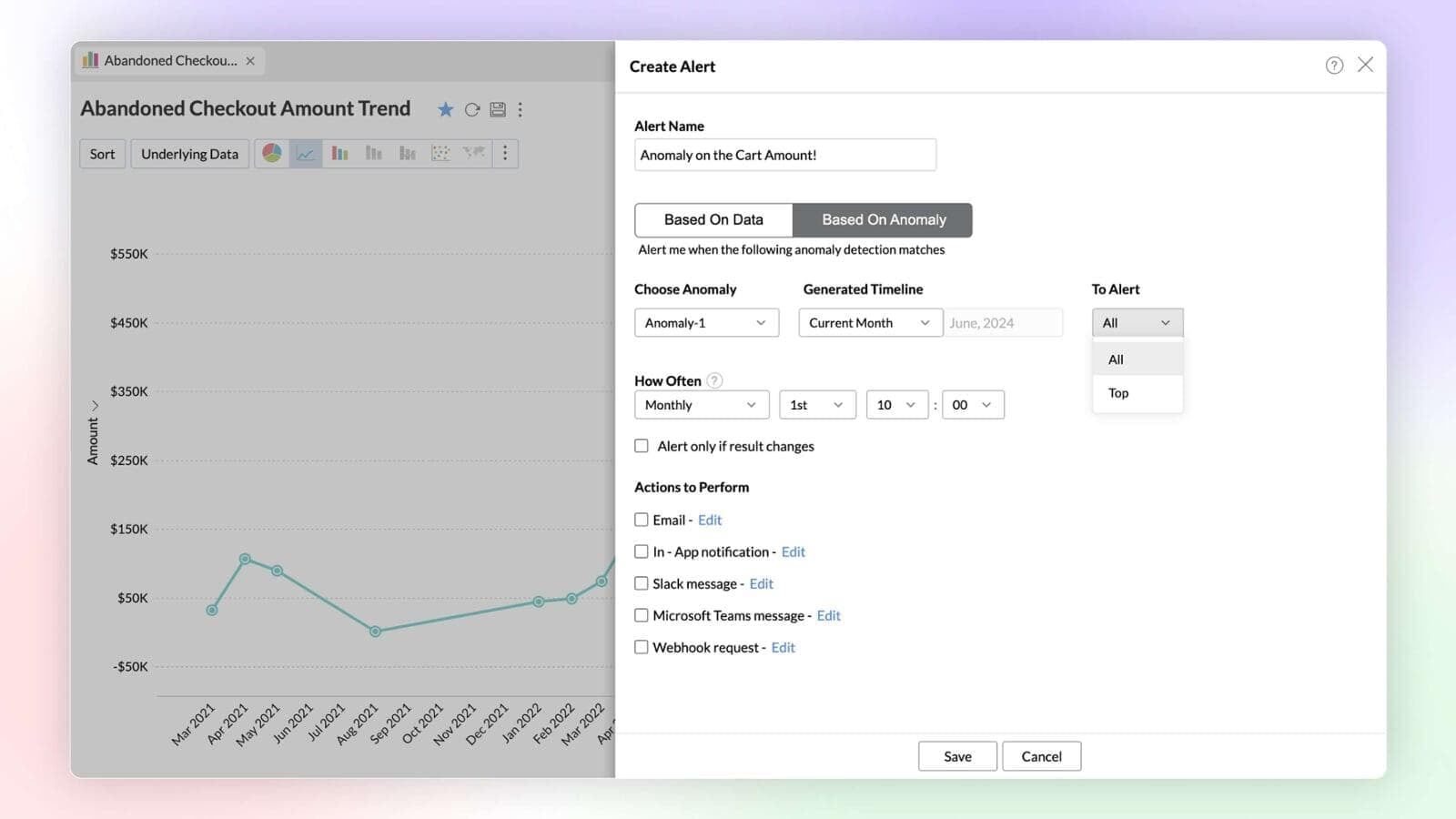The image size is (1456, 819).
Task: Click the Alert Name input field
Action: coord(785,155)
